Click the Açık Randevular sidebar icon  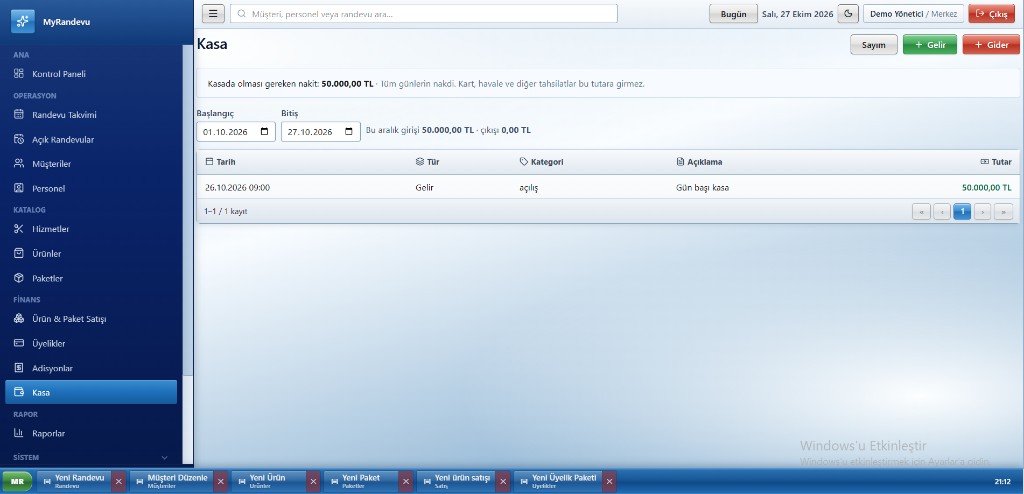(19, 139)
